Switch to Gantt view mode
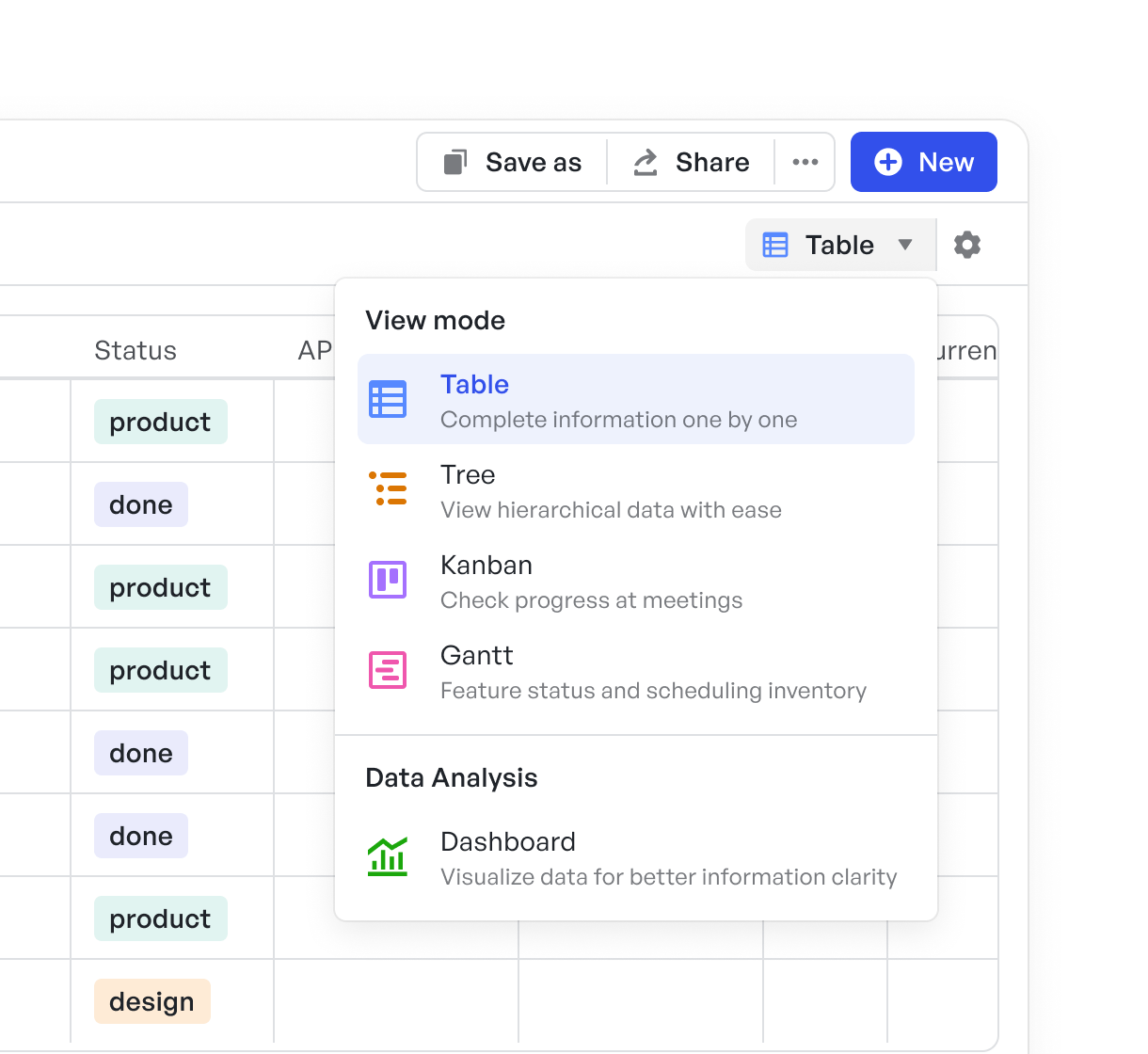Image resolution: width=1148 pixels, height=1054 pixels. point(636,670)
